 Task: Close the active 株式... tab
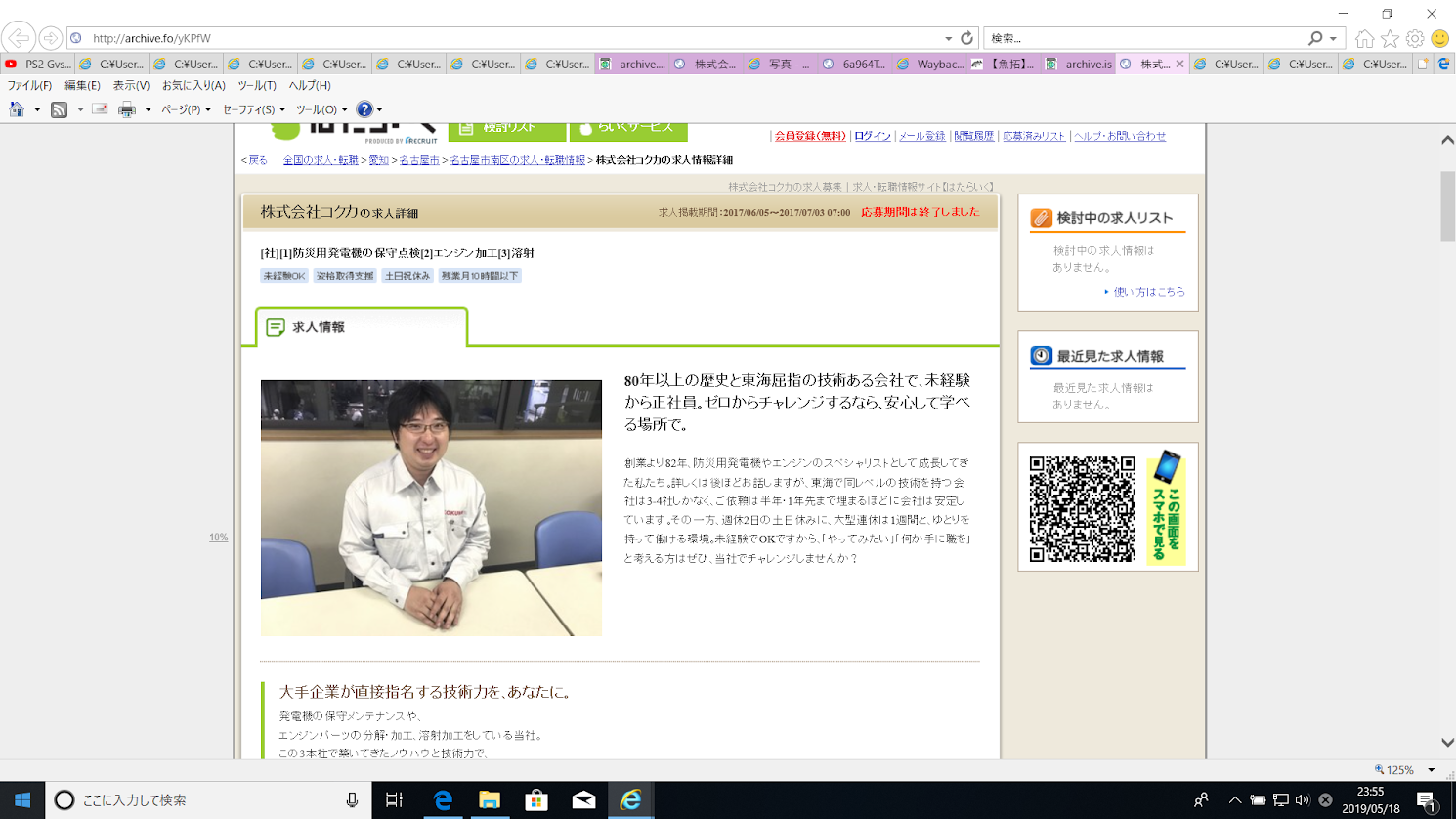pos(1179,65)
